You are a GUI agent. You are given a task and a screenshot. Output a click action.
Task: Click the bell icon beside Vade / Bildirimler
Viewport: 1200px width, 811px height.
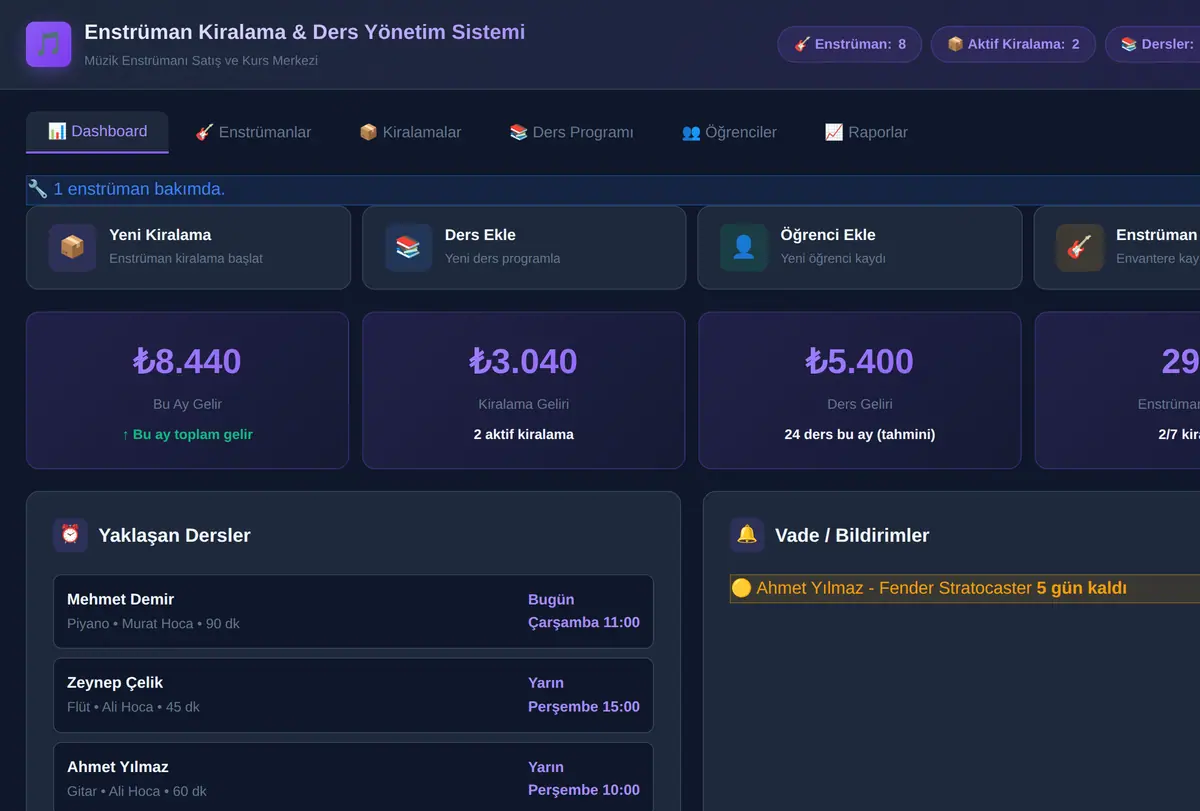click(x=747, y=534)
